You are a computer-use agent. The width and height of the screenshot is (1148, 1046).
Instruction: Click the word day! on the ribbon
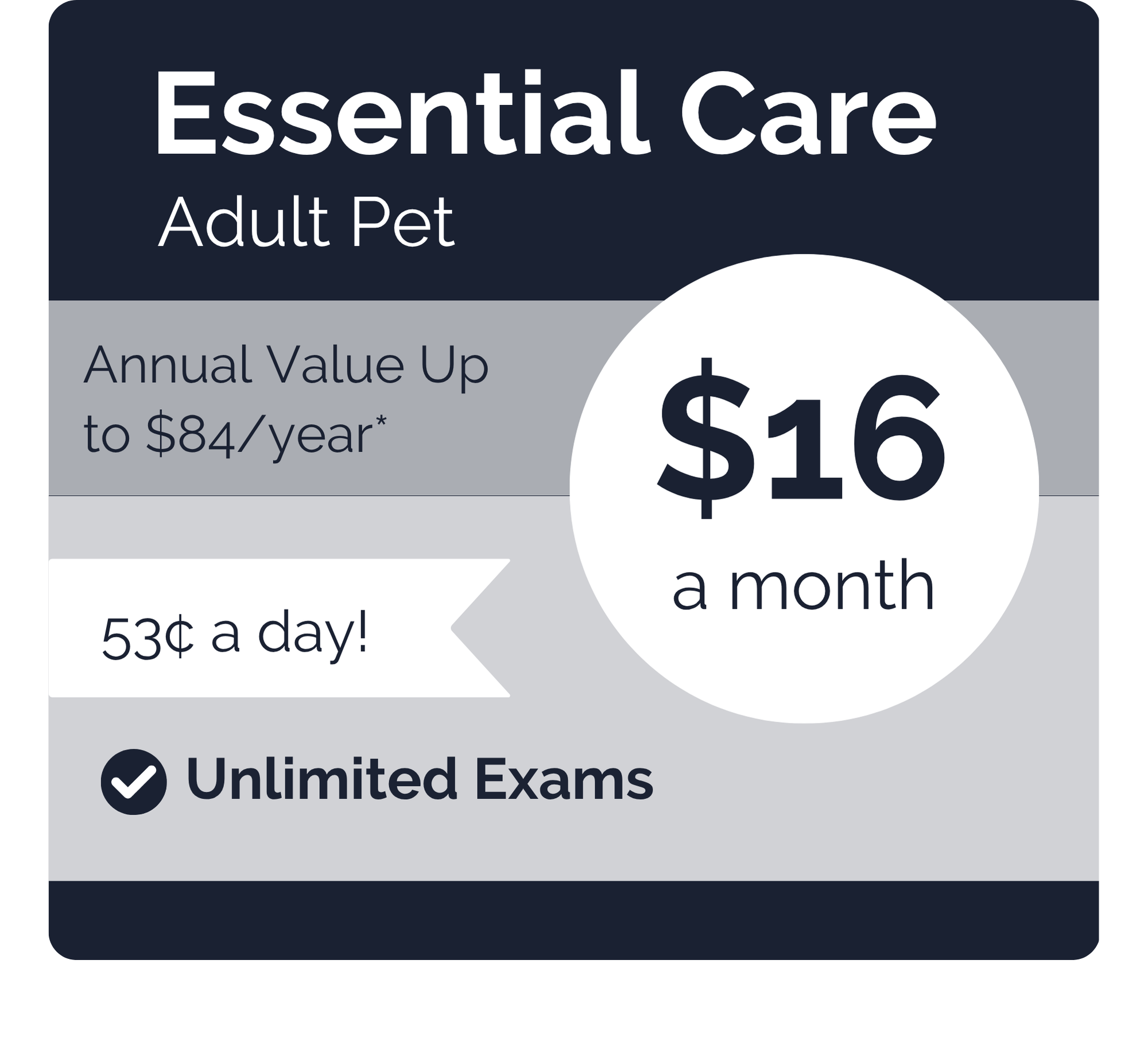tap(312, 636)
